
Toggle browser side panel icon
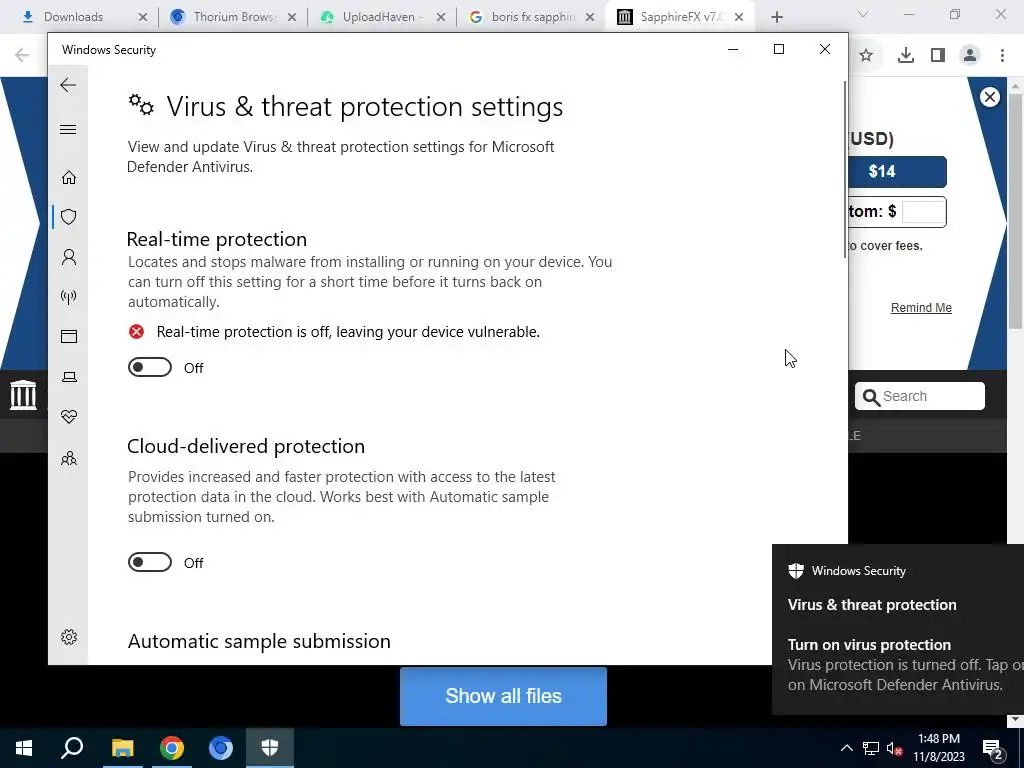point(938,56)
